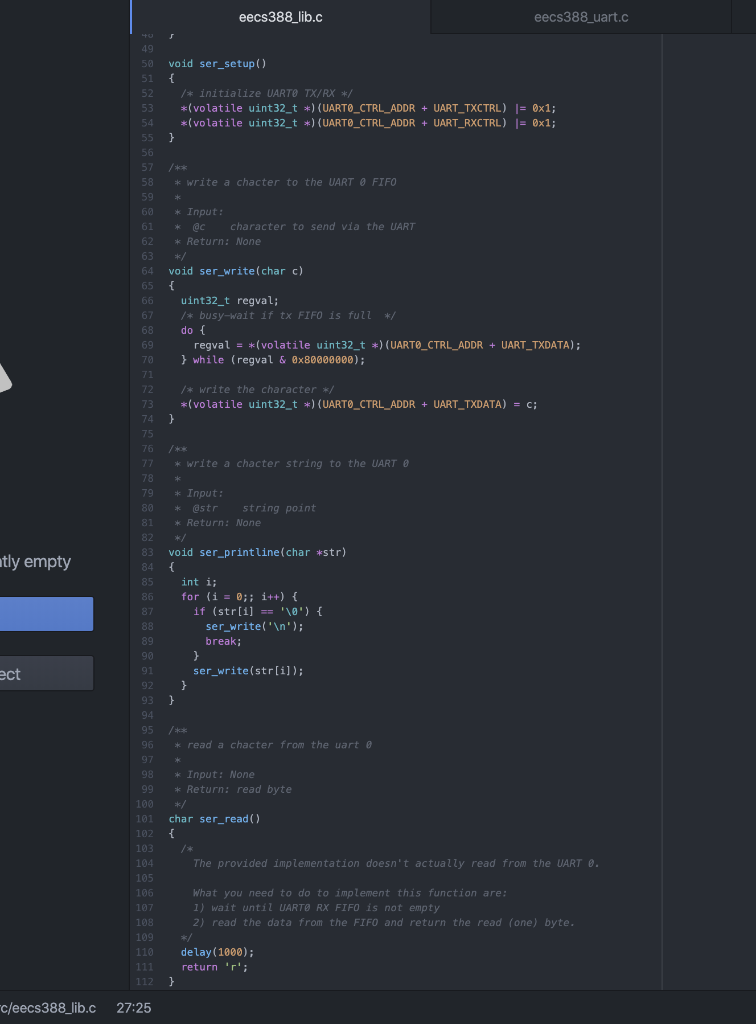Click line number 101 in the gutter
The image size is (756, 1024).
(145, 819)
